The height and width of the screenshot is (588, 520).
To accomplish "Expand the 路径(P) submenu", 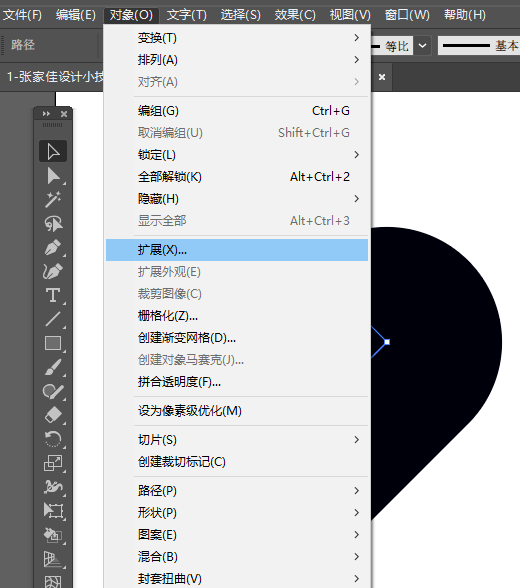I will click(x=237, y=491).
